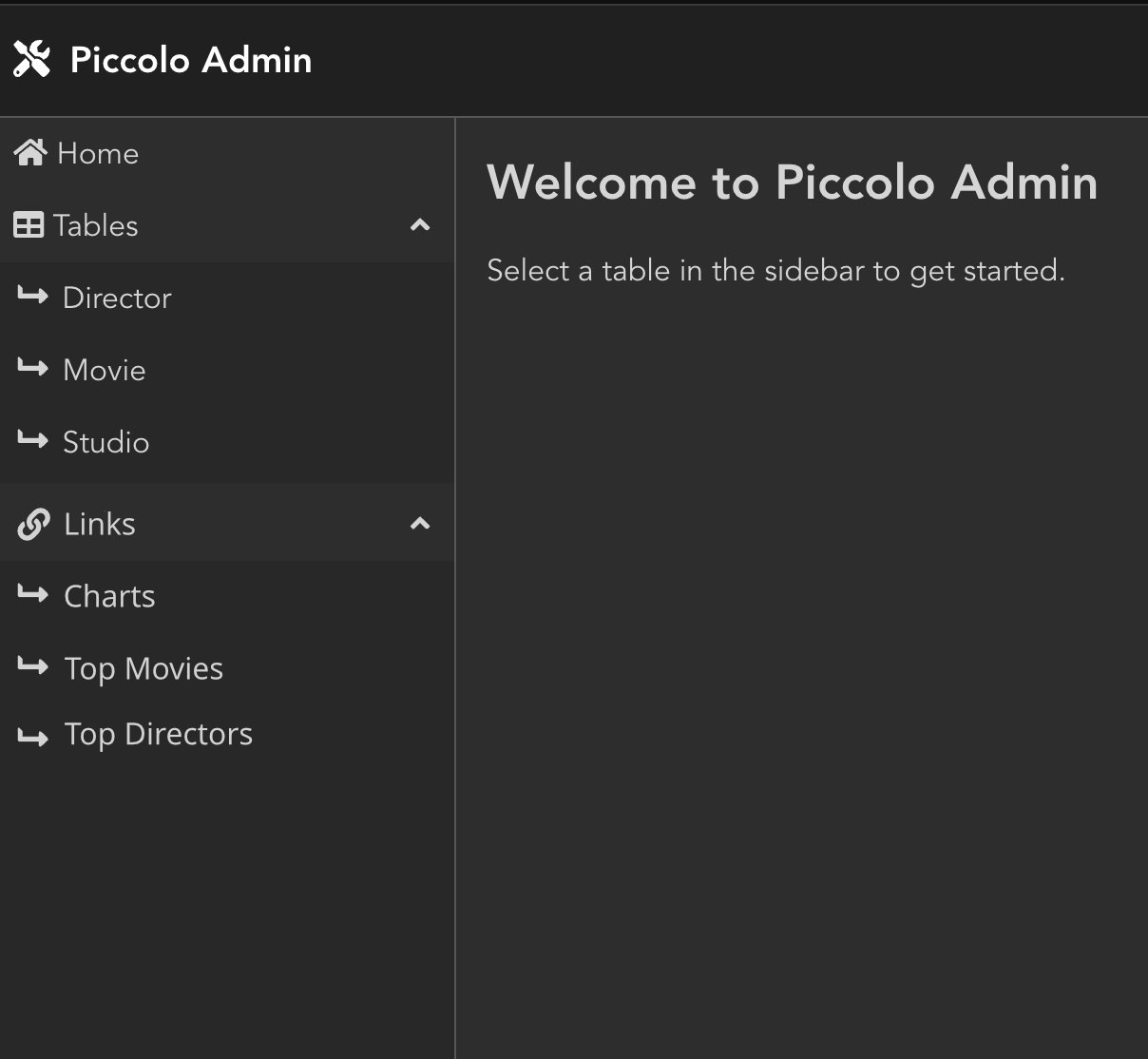This screenshot has height=1059, width=1148.
Task: Open the Top Directors link
Action: [159, 735]
